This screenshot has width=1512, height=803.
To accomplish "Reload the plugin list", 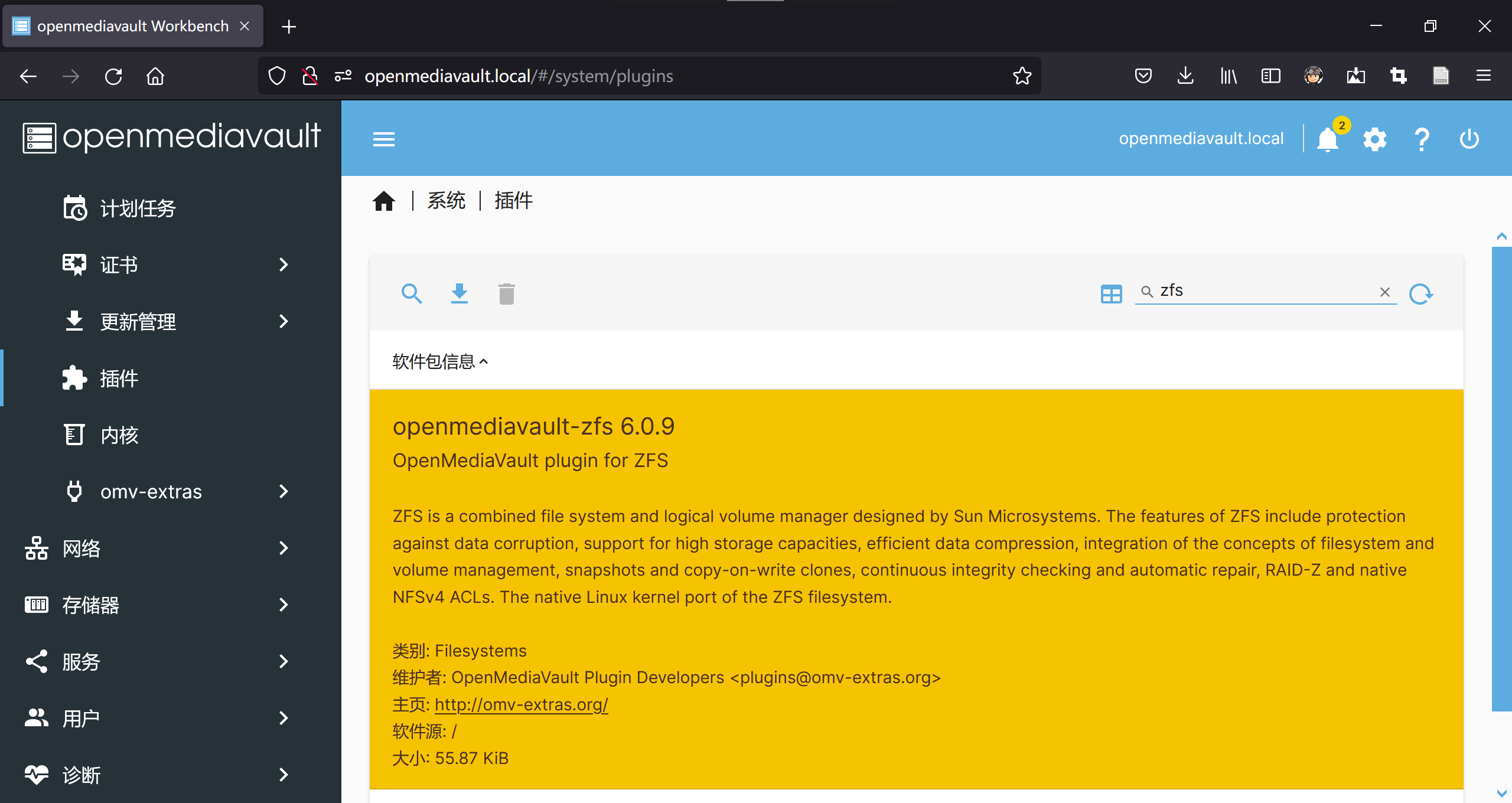I will coord(1420,293).
